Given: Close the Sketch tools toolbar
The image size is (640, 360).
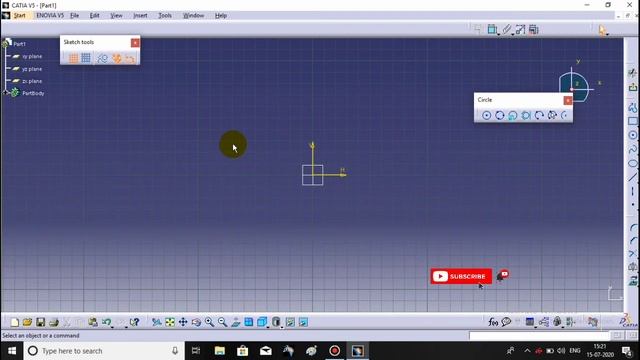Looking at the screenshot, I should pos(135,42).
